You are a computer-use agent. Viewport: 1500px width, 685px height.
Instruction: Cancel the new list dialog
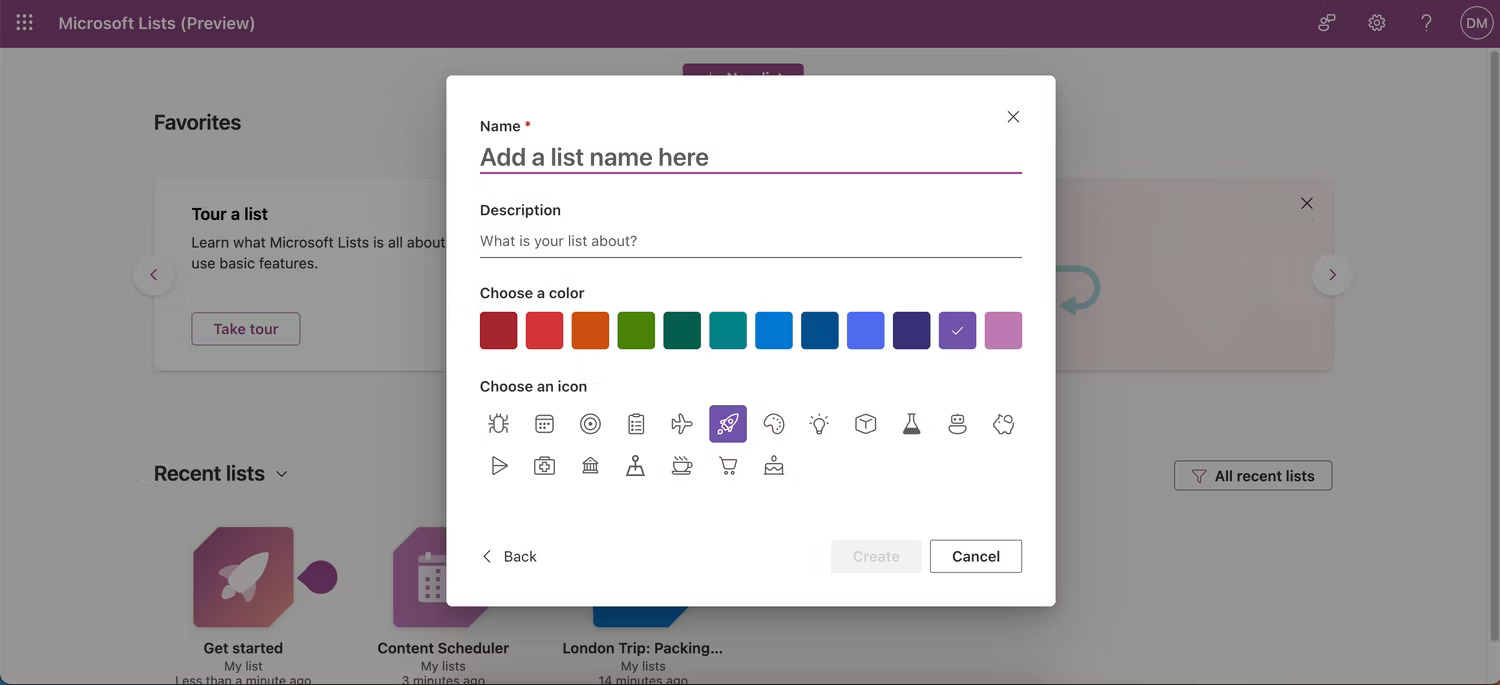click(x=976, y=556)
